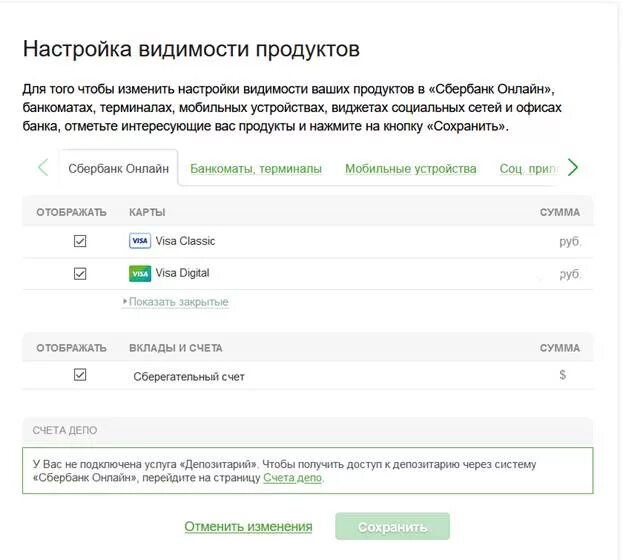The image size is (623, 560).
Task: Open the partly hidden Соц. прил. tab
Action: click(529, 169)
